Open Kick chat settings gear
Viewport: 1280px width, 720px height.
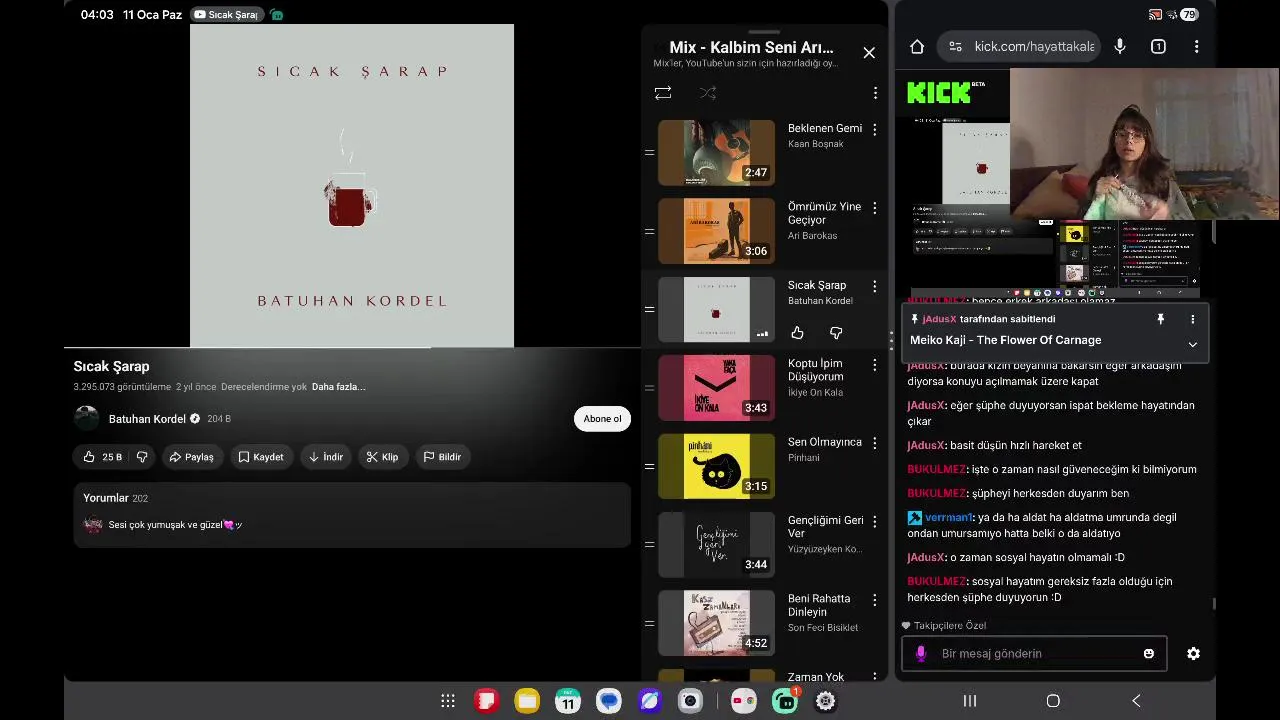coord(1193,653)
